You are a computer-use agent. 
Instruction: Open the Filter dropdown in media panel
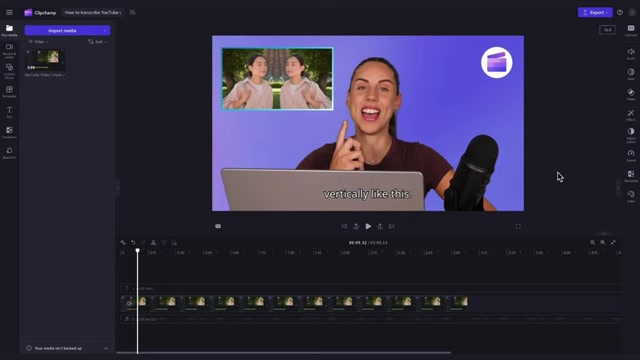[38, 42]
